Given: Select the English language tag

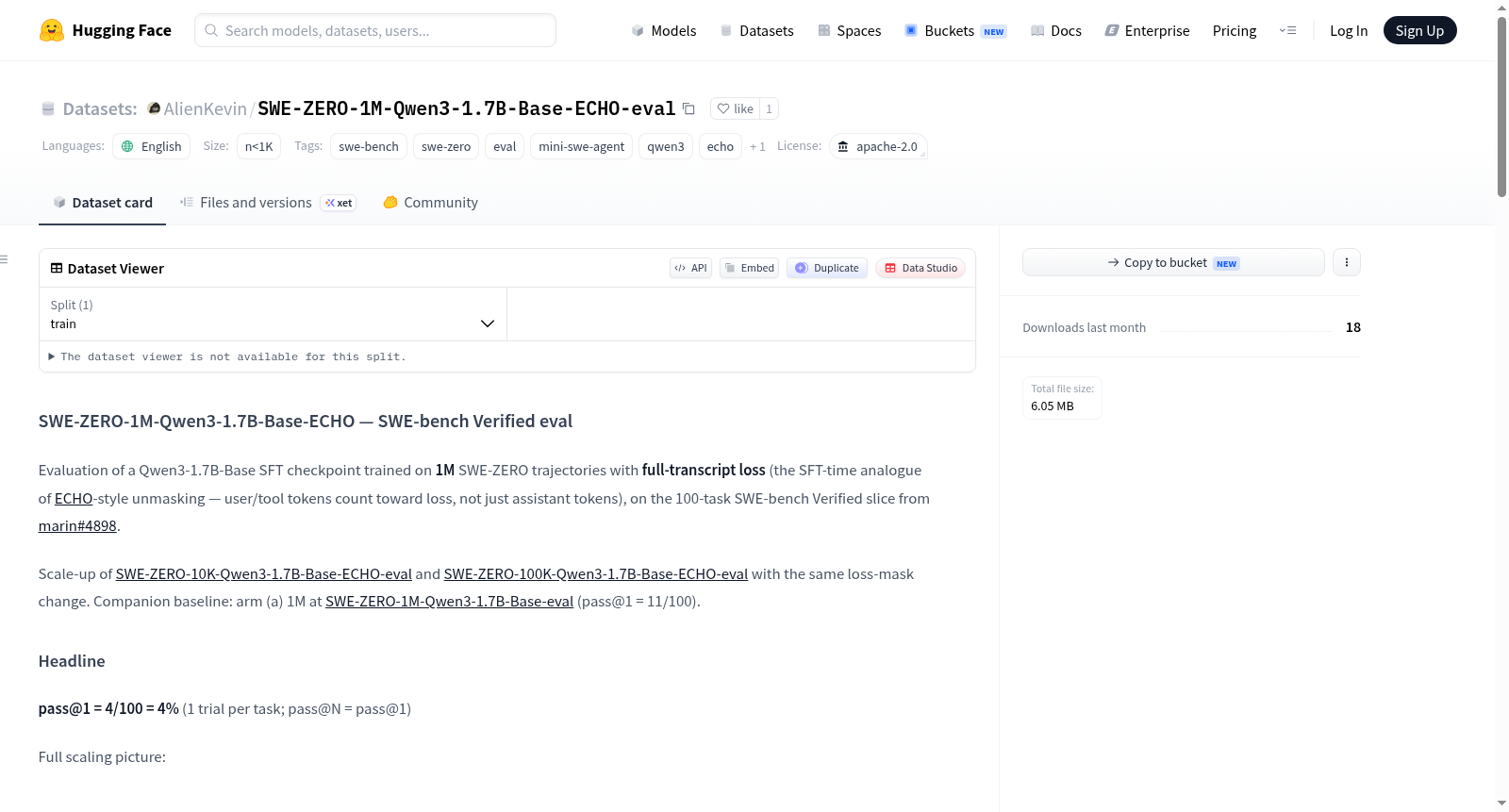Looking at the screenshot, I should [152, 146].
